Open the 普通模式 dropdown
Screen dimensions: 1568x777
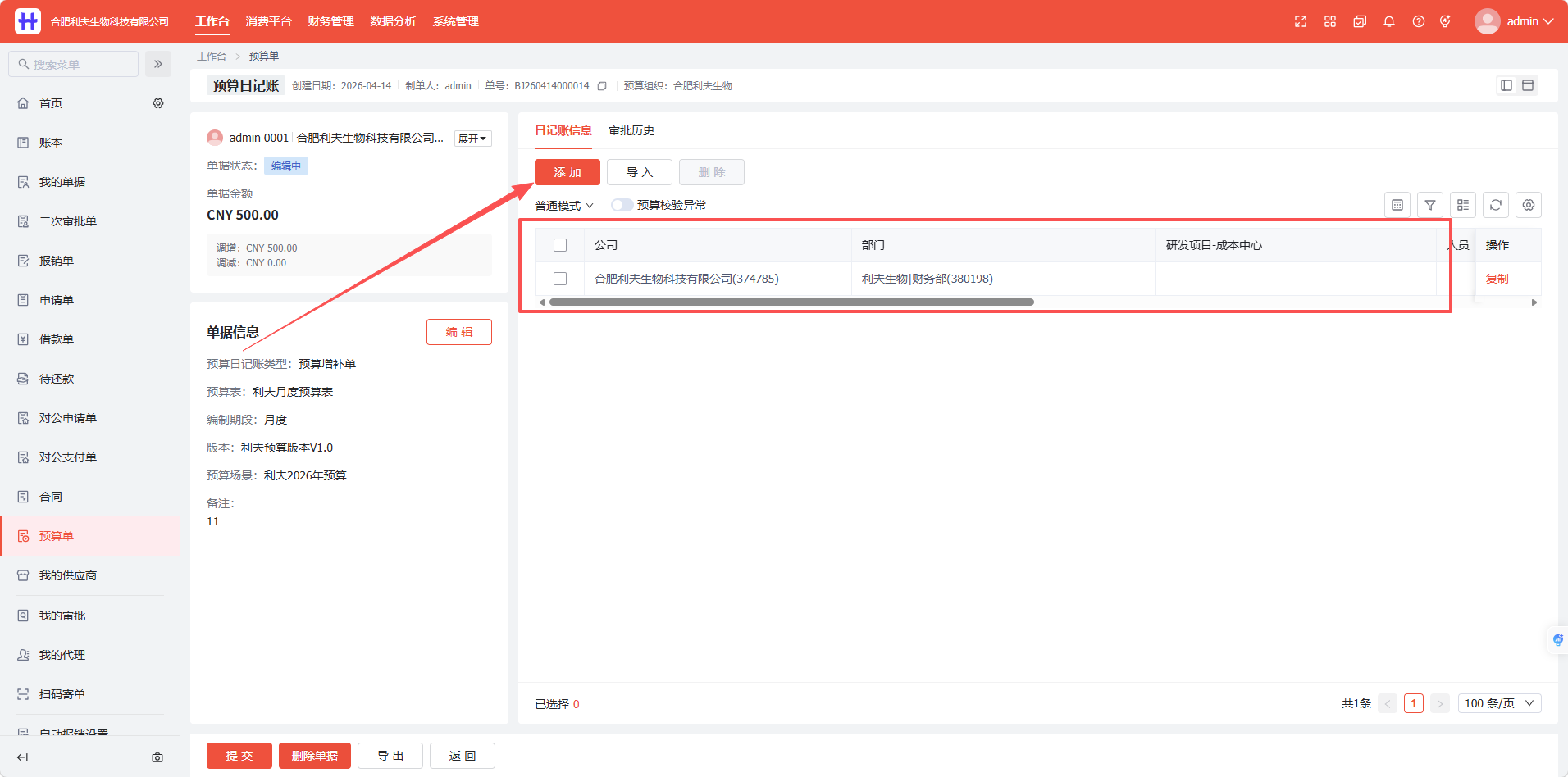pos(564,206)
